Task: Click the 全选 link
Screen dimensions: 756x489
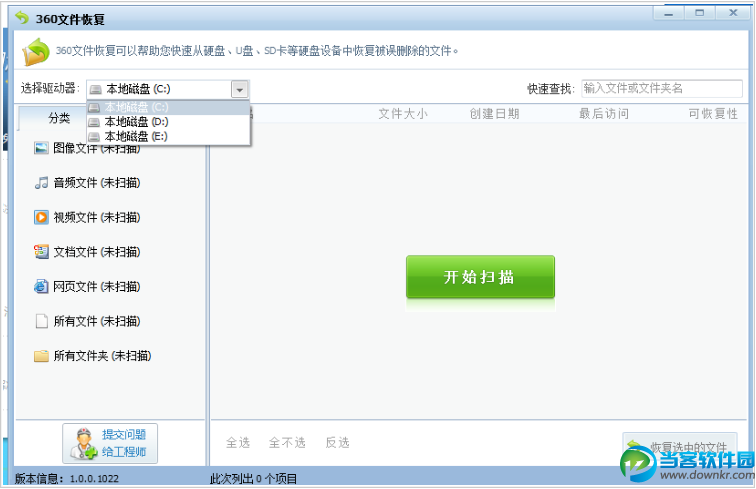Action: (x=238, y=443)
